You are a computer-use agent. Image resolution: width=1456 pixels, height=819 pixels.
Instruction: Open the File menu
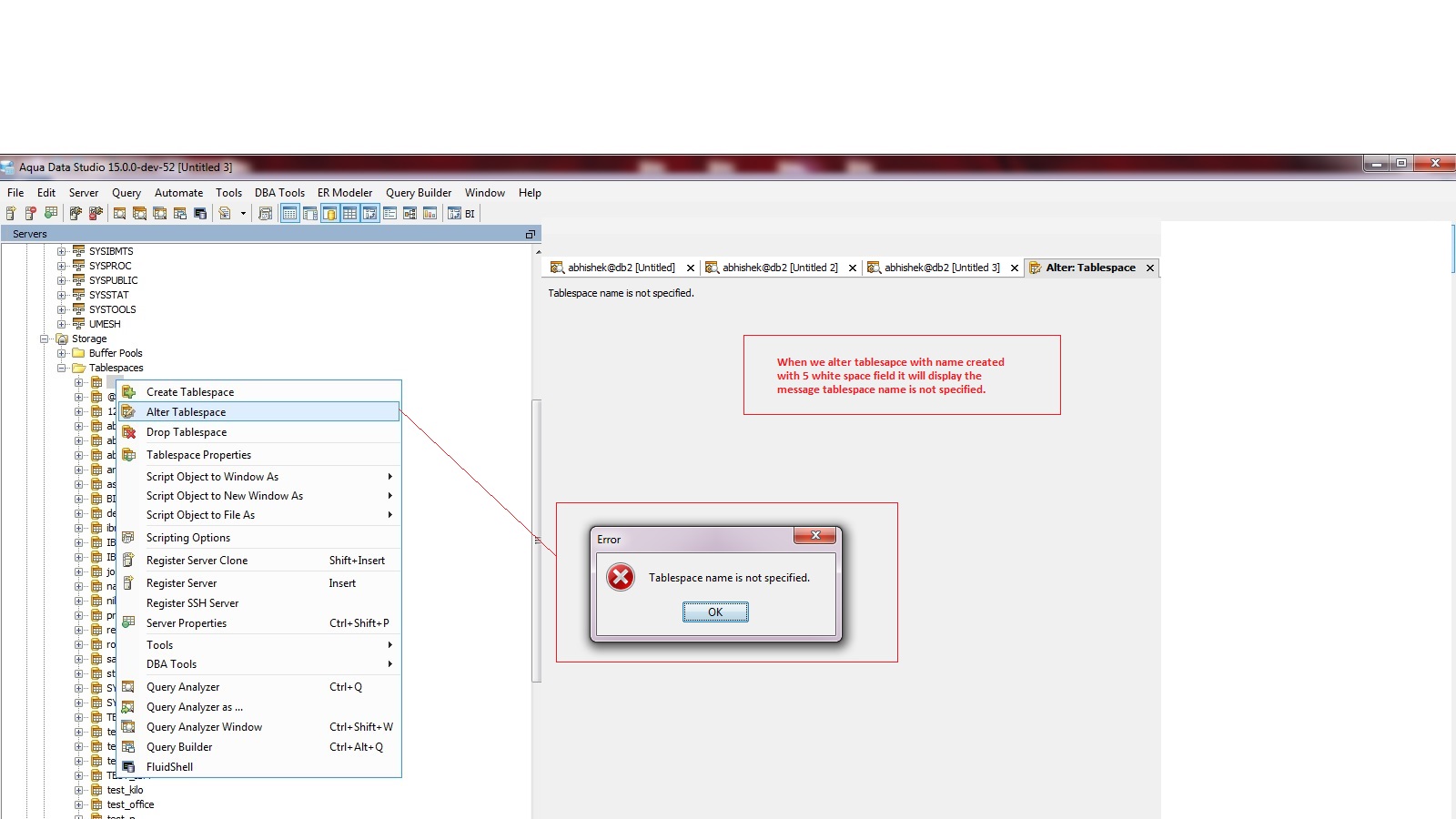point(15,193)
